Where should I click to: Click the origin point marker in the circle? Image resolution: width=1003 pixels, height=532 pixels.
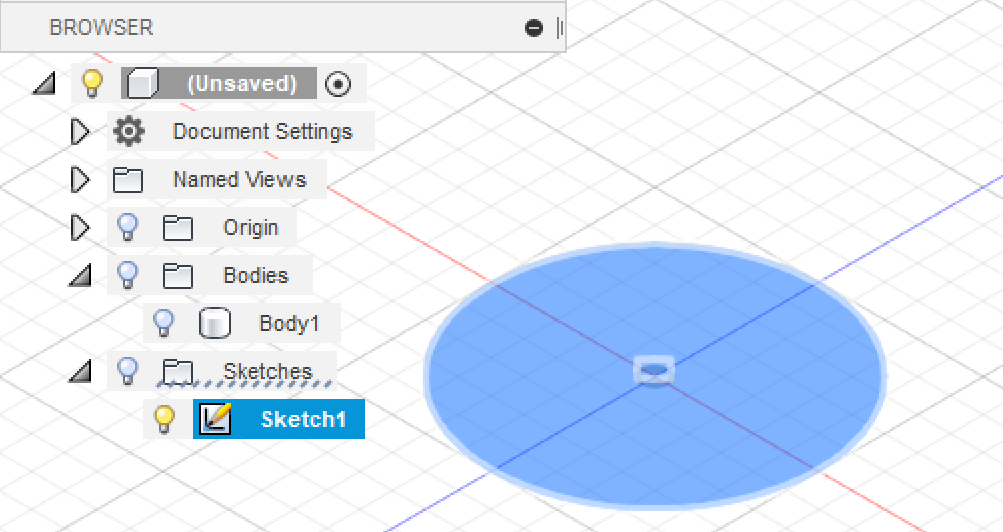click(x=654, y=370)
